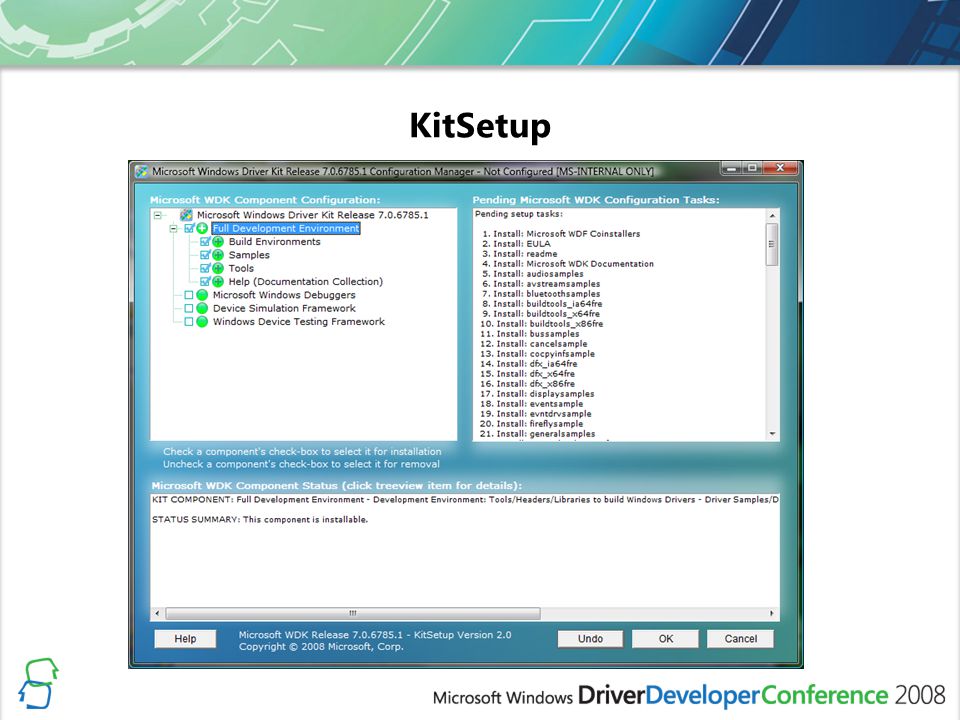This screenshot has height=720, width=960.
Task: Click the Undo button
Action: [x=590, y=639]
